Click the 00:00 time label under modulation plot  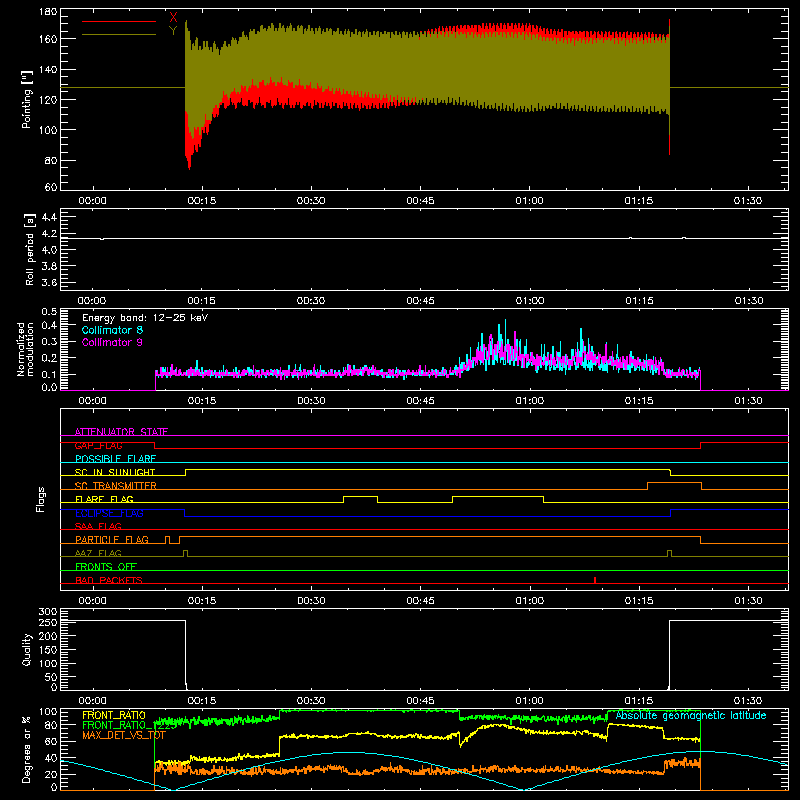tap(92, 401)
